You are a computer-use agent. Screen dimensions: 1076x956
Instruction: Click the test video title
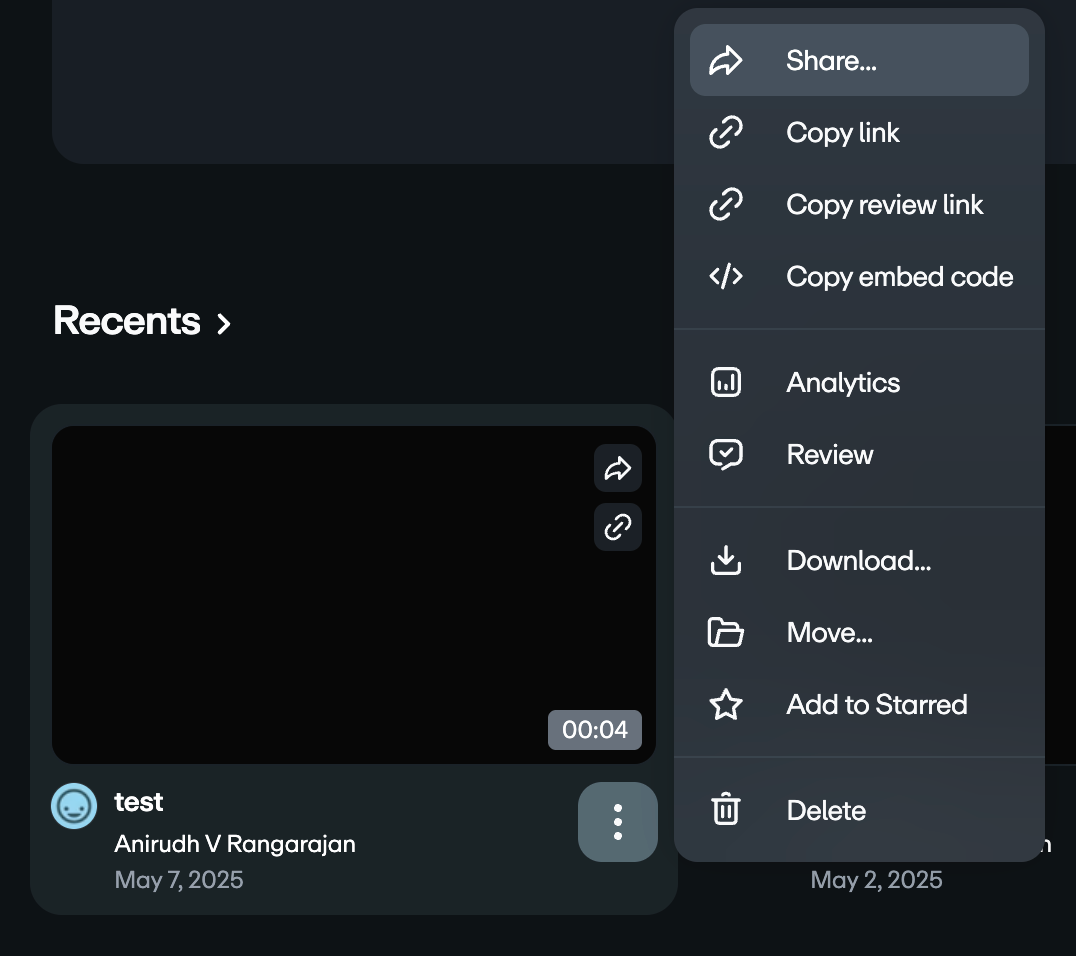pyautogui.click(x=139, y=802)
